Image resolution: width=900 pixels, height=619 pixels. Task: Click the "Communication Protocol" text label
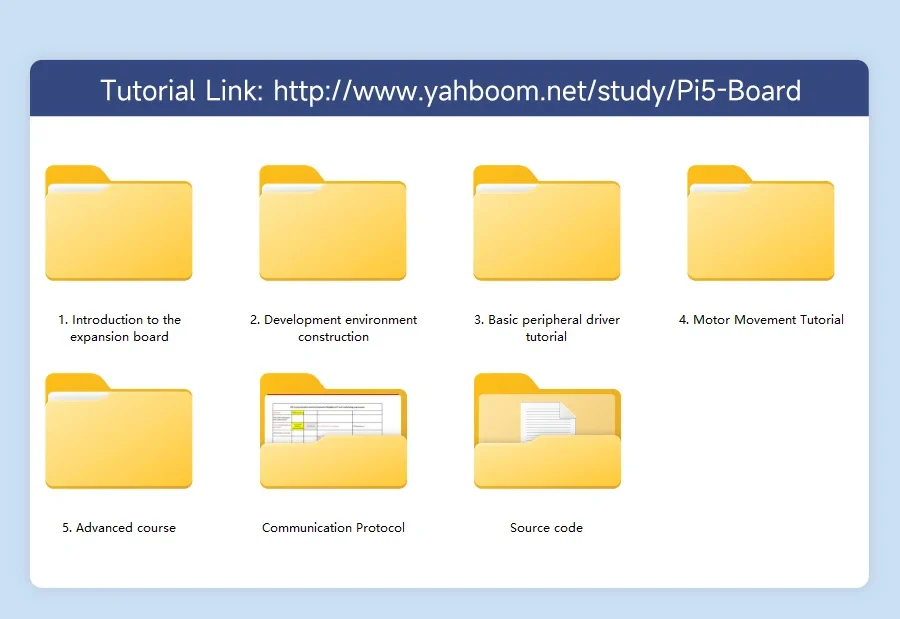(333, 527)
